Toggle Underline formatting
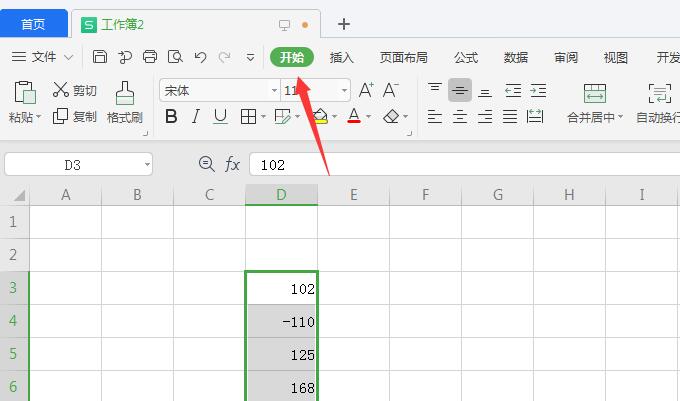This screenshot has height=401, width=680. pos(220,116)
